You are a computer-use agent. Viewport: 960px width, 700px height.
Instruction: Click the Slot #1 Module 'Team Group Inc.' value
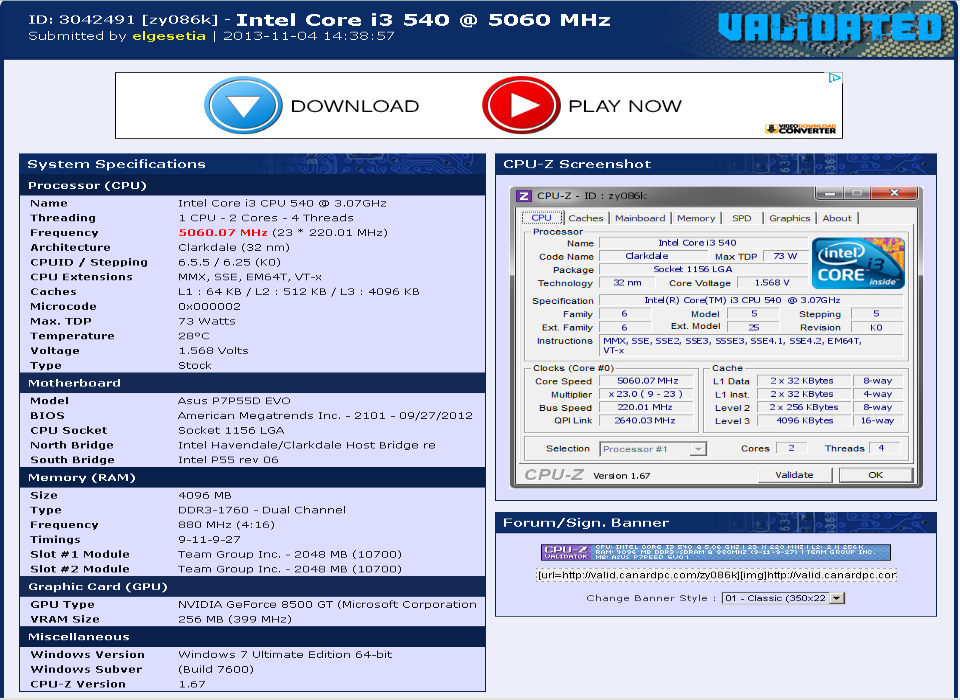click(x=290, y=554)
